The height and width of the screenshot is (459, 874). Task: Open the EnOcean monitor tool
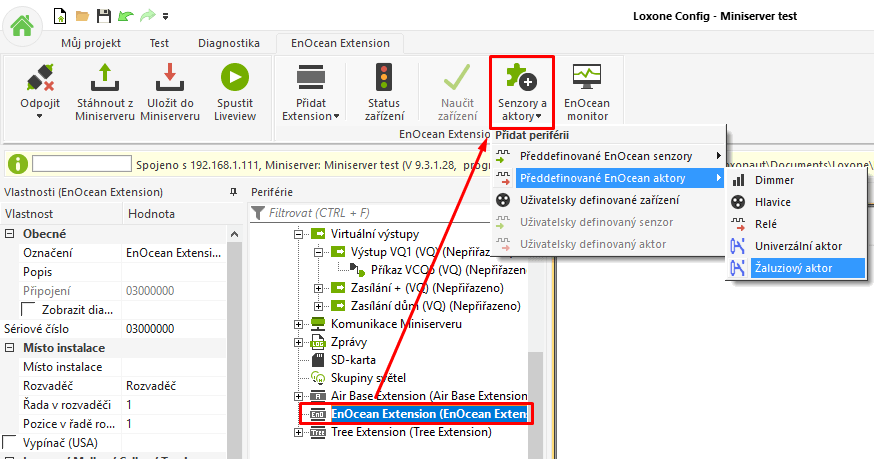tap(586, 78)
